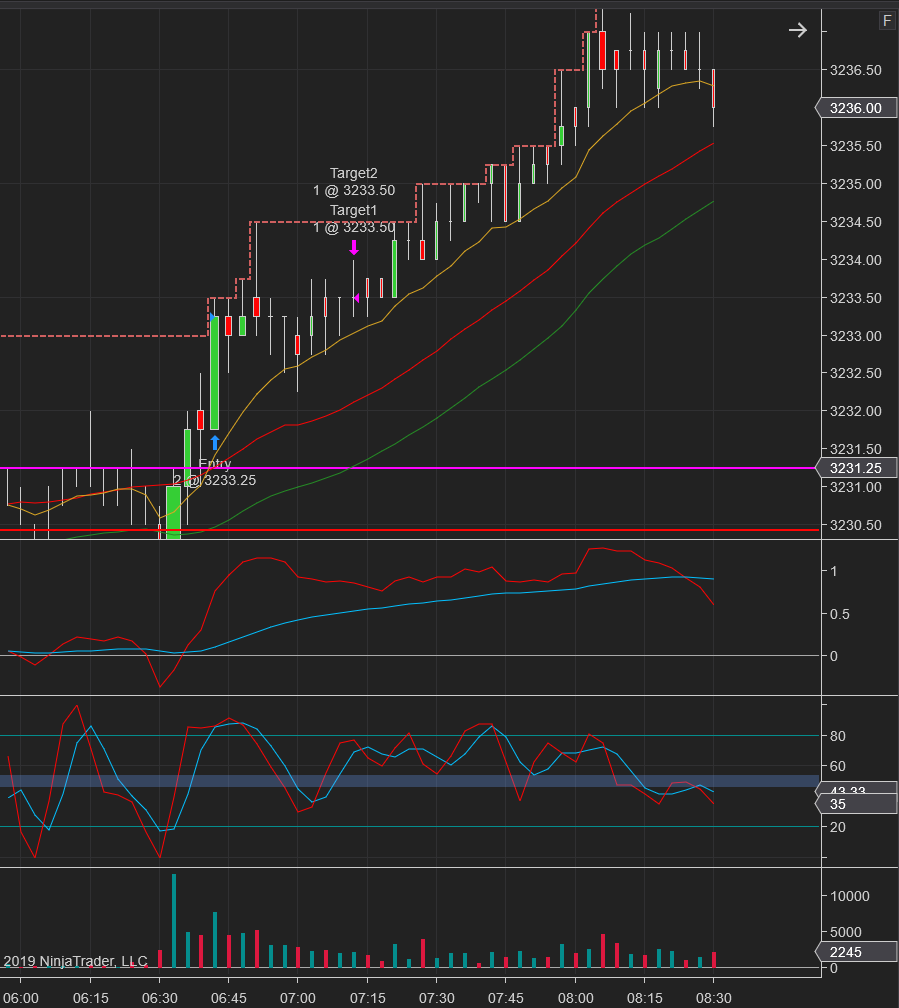Click the 08:15 time axis label
Image resolution: width=899 pixels, height=1008 pixels.
644,998
